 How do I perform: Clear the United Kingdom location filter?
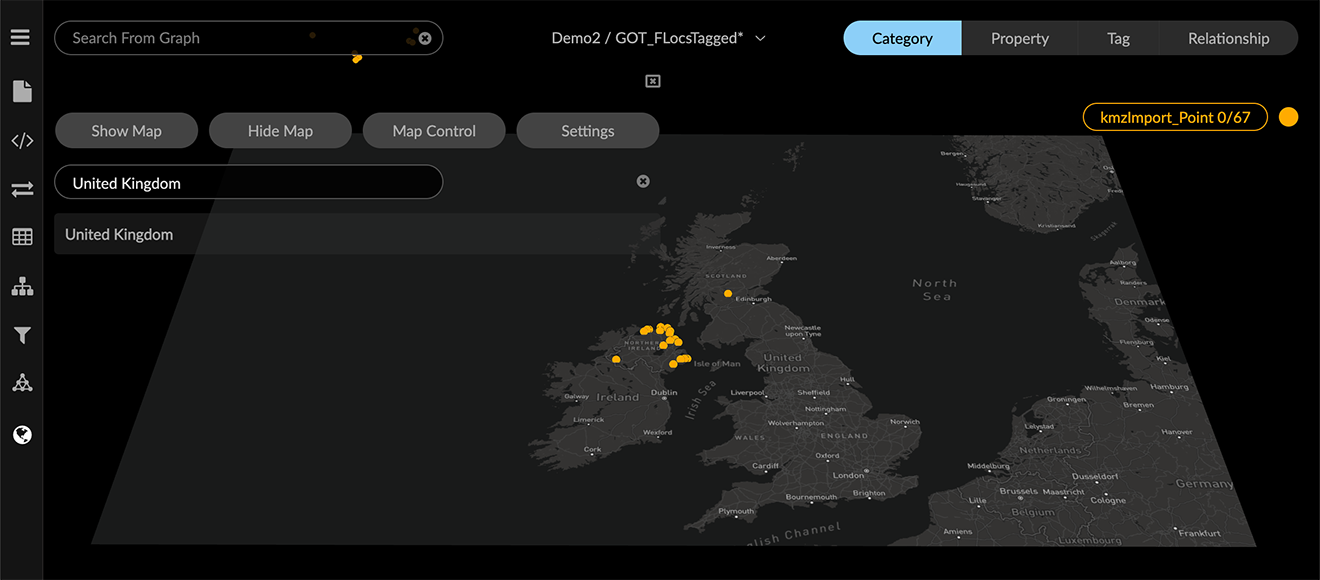[x=643, y=181]
